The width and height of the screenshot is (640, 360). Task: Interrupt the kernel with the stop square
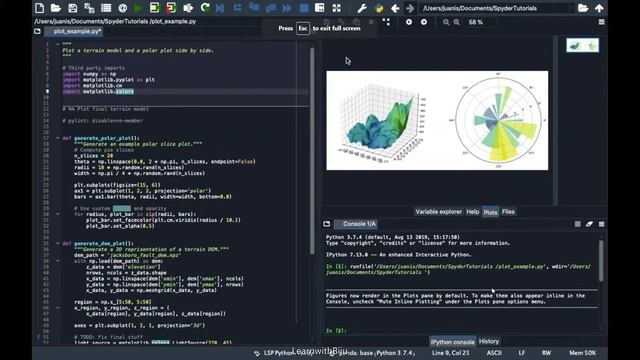click(578, 224)
